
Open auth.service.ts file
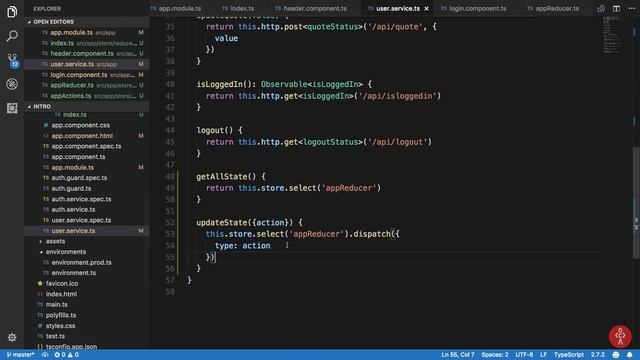click(73, 209)
